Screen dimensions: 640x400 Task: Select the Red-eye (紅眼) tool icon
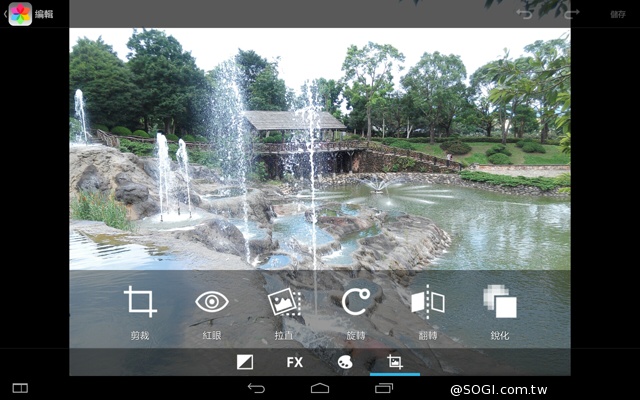(x=212, y=302)
